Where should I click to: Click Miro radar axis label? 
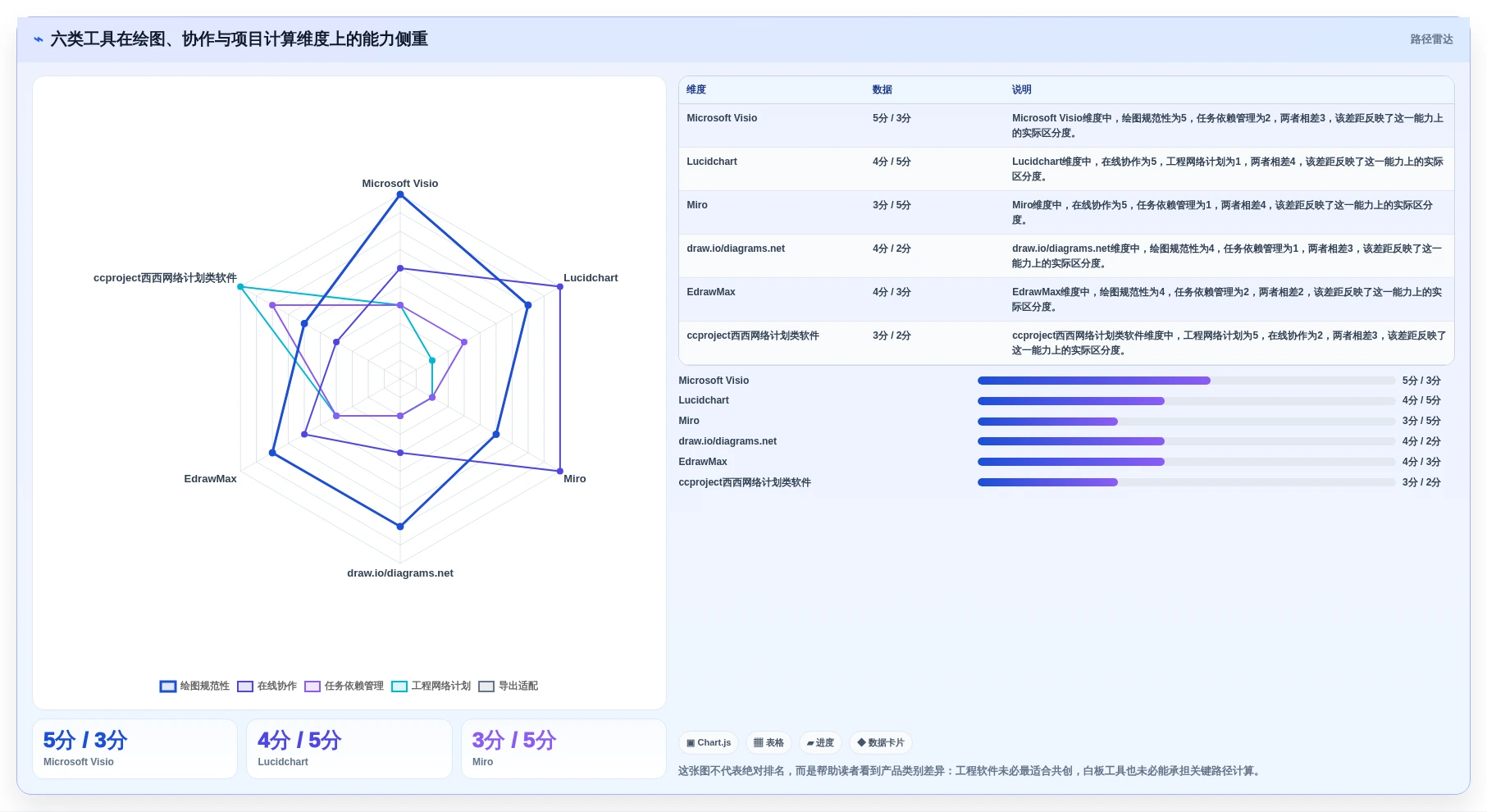(575, 479)
